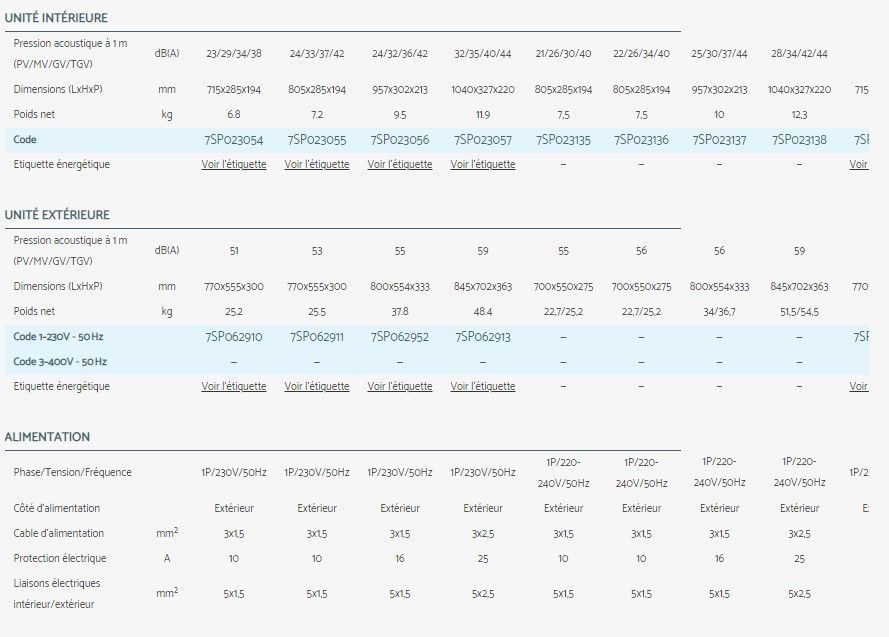Select indoor unit code 7SP023135

pyautogui.click(x=564, y=140)
